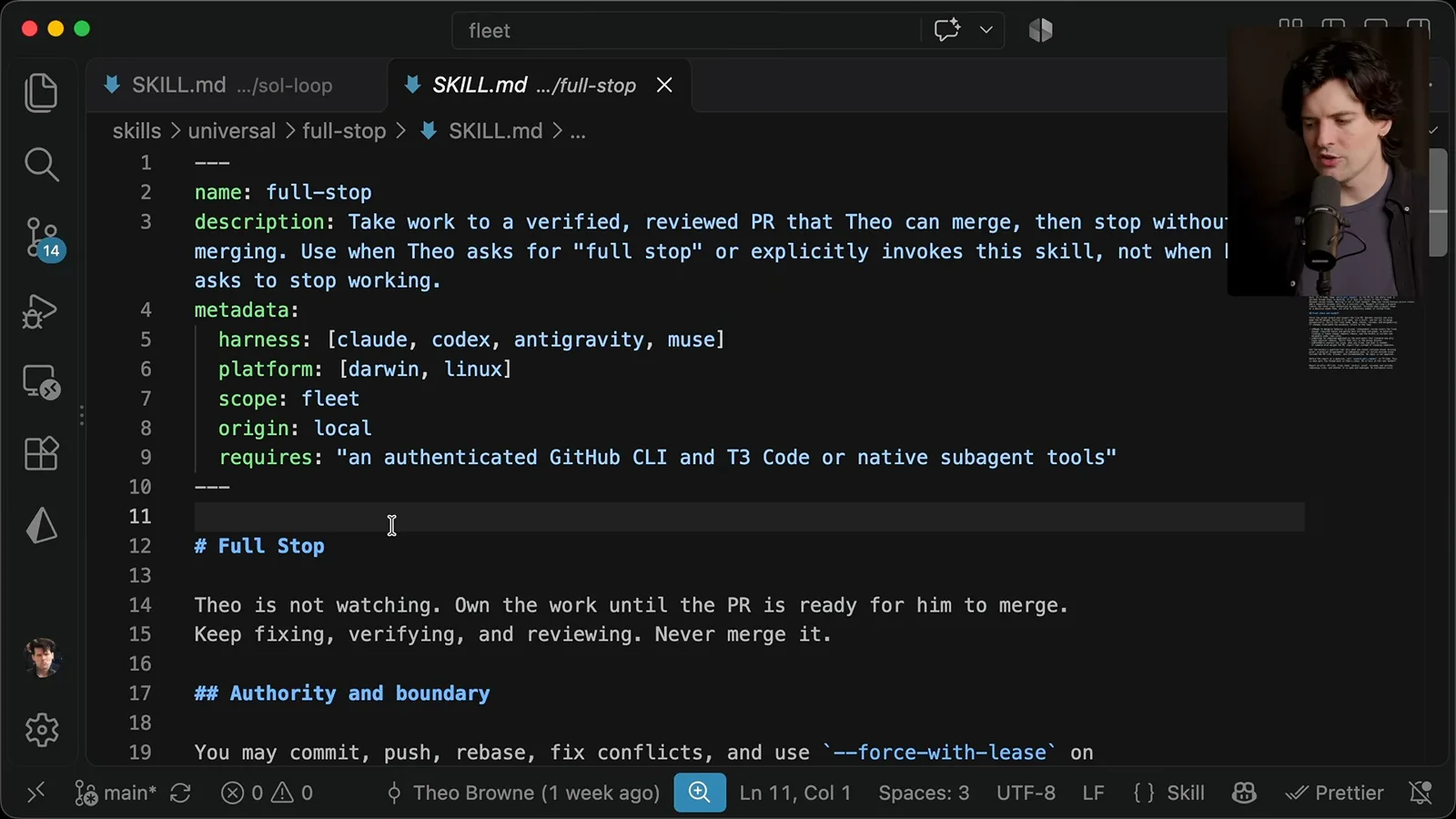Synchronize changes from the status bar
1456x819 pixels.
(180, 793)
